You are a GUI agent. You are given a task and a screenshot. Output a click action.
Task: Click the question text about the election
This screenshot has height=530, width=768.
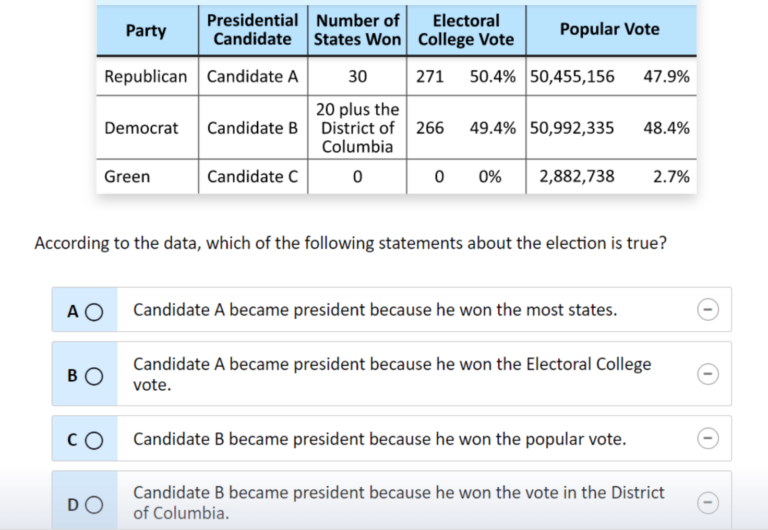coord(351,243)
